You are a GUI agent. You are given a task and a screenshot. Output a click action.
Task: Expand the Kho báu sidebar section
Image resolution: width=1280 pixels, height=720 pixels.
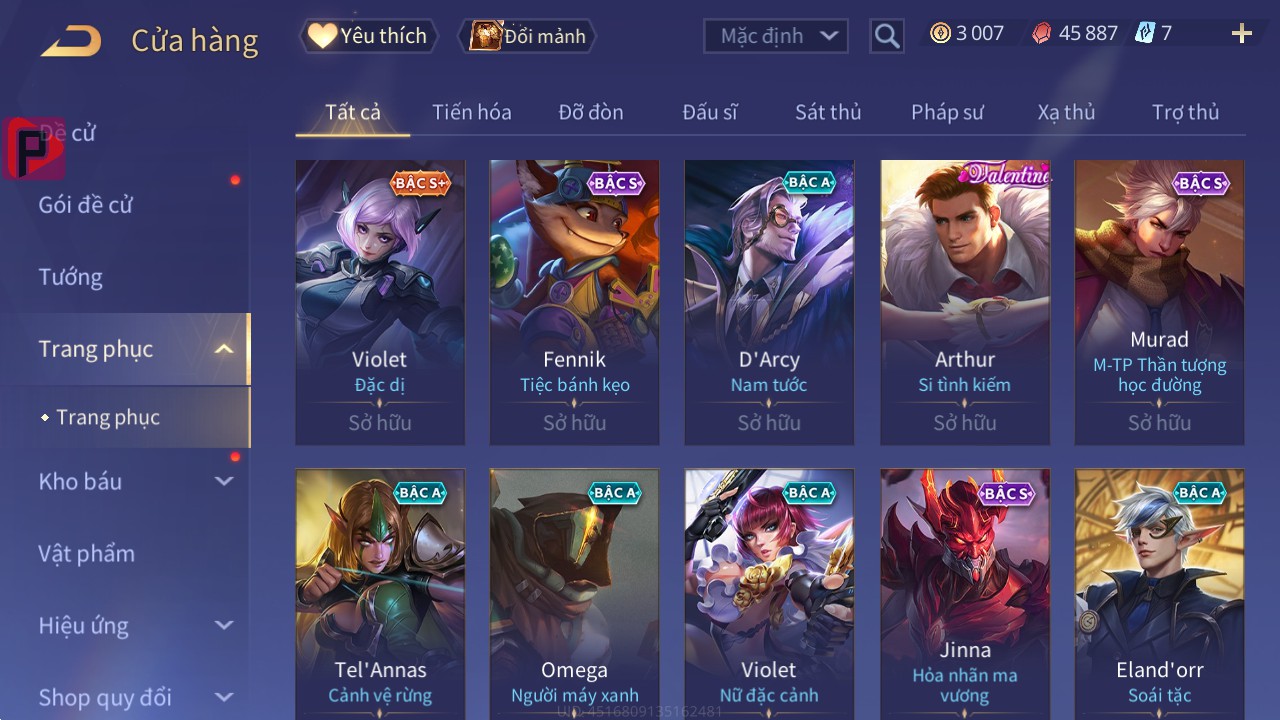pyautogui.click(x=224, y=481)
